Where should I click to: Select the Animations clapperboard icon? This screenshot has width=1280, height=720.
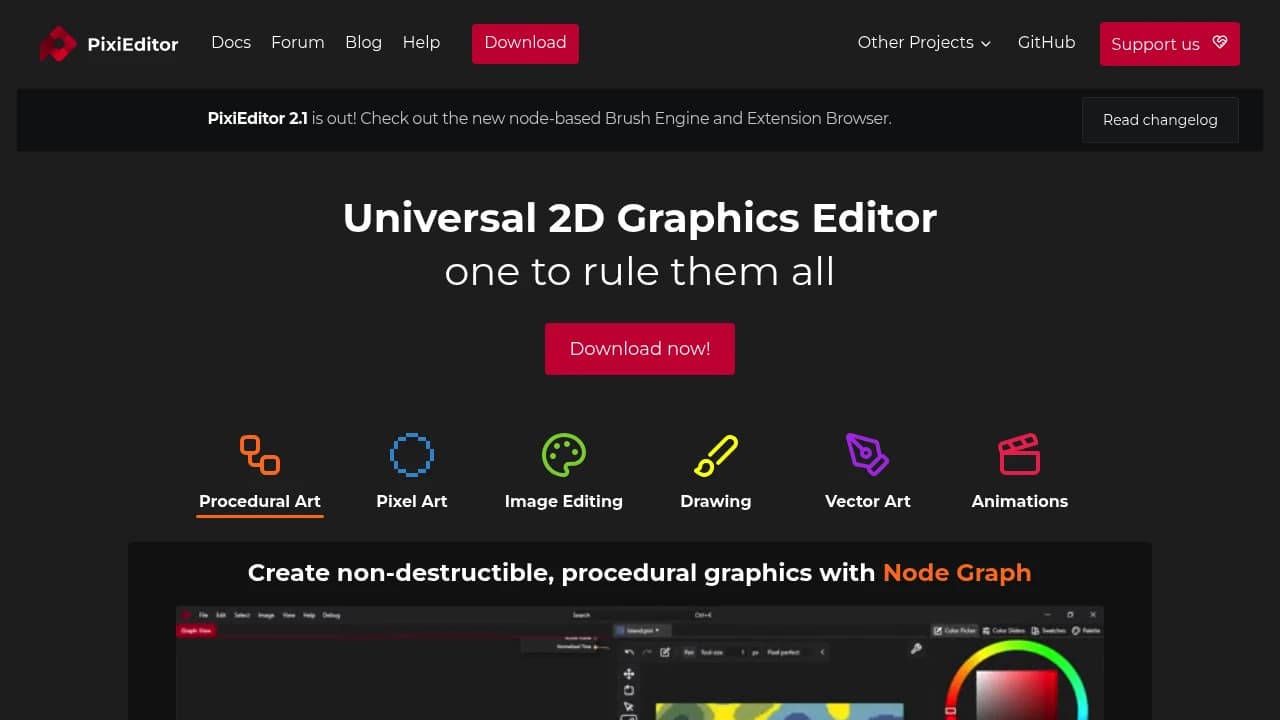pos(1020,455)
